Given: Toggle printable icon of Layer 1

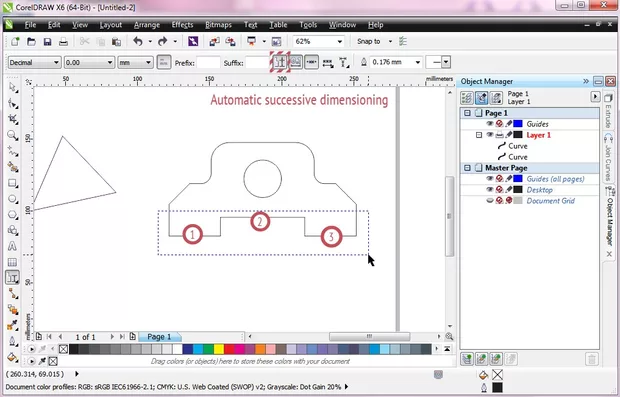Looking at the screenshot, I should coord(499,135).
